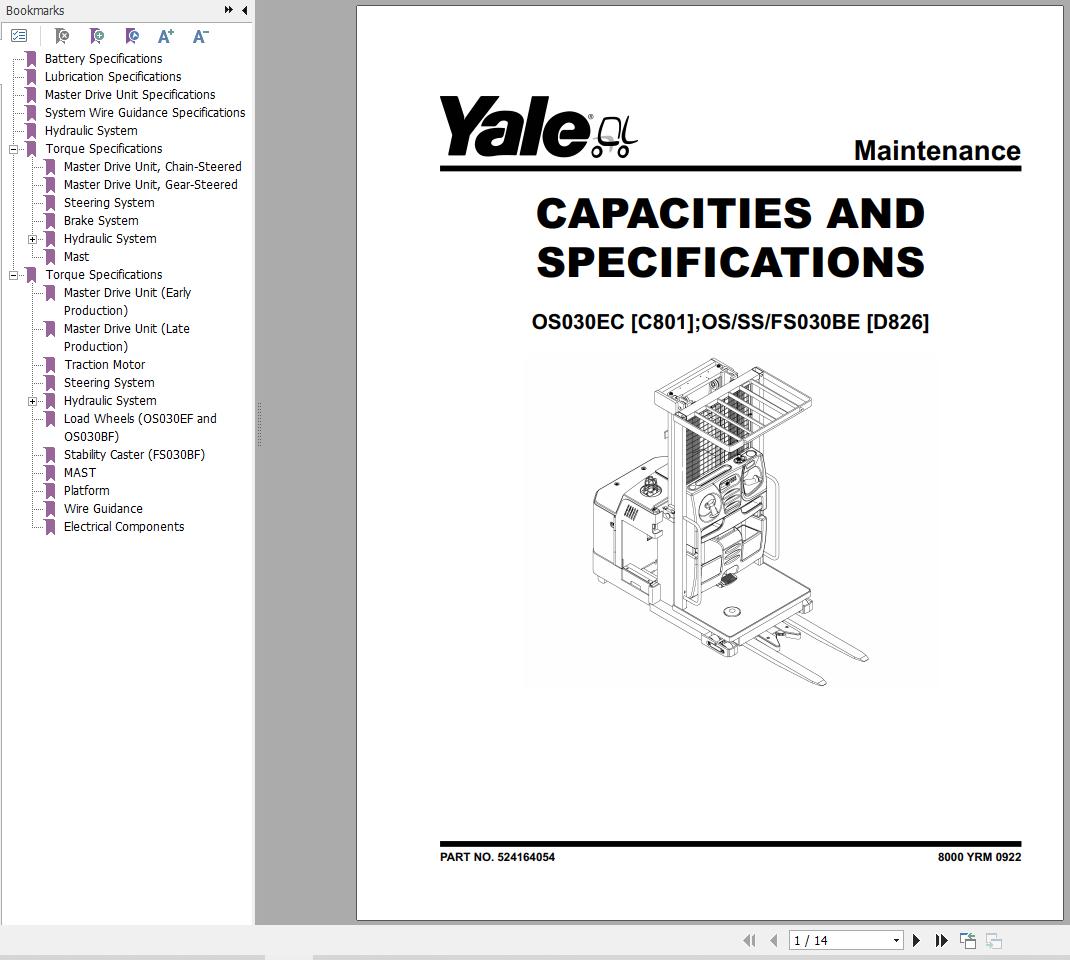Select the Platform bookmark

click(x=87, y=491)
